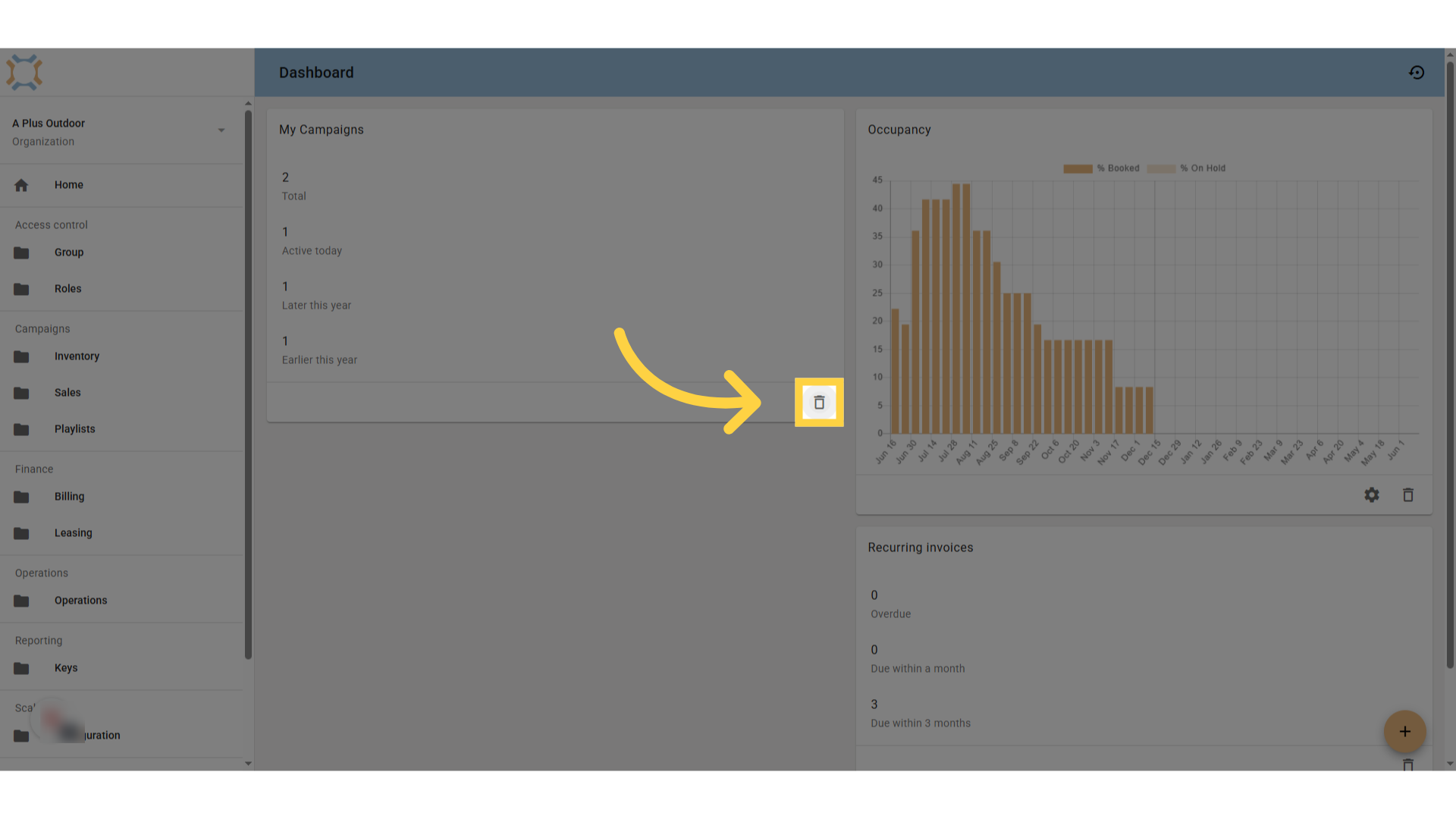Image resolution: width=1456 pixels, height=819 pixels.
Task: Open the Sales menu item
Action: coord(121,393)
